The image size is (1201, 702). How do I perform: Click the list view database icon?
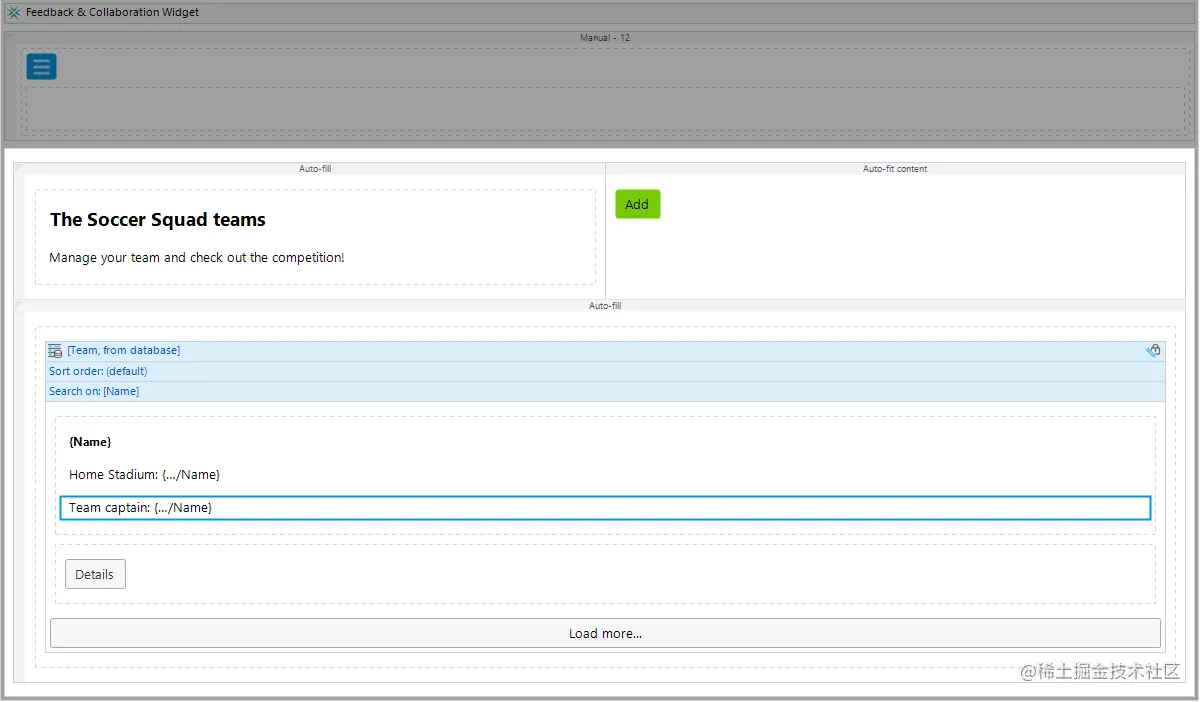tap(55, 351)
